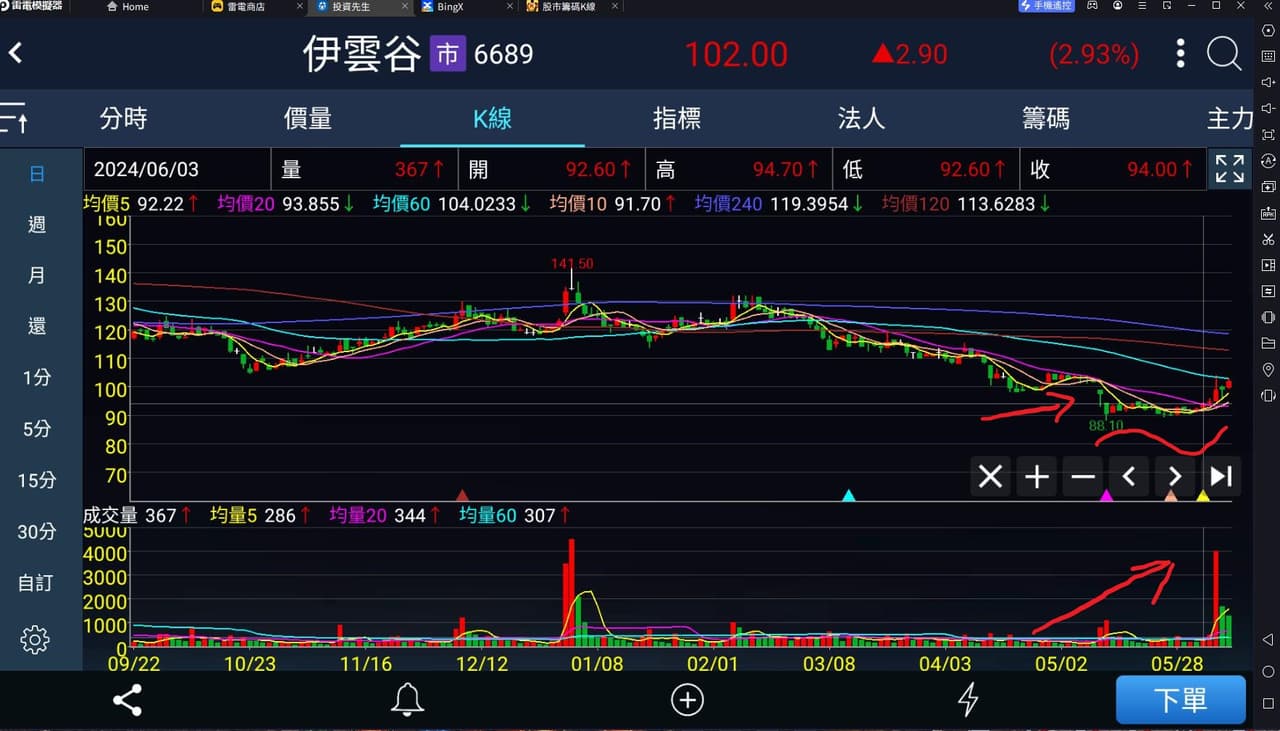Move crosshair to previous candle
Viewport: 1280px width, 731px height.
(1129, 477)
